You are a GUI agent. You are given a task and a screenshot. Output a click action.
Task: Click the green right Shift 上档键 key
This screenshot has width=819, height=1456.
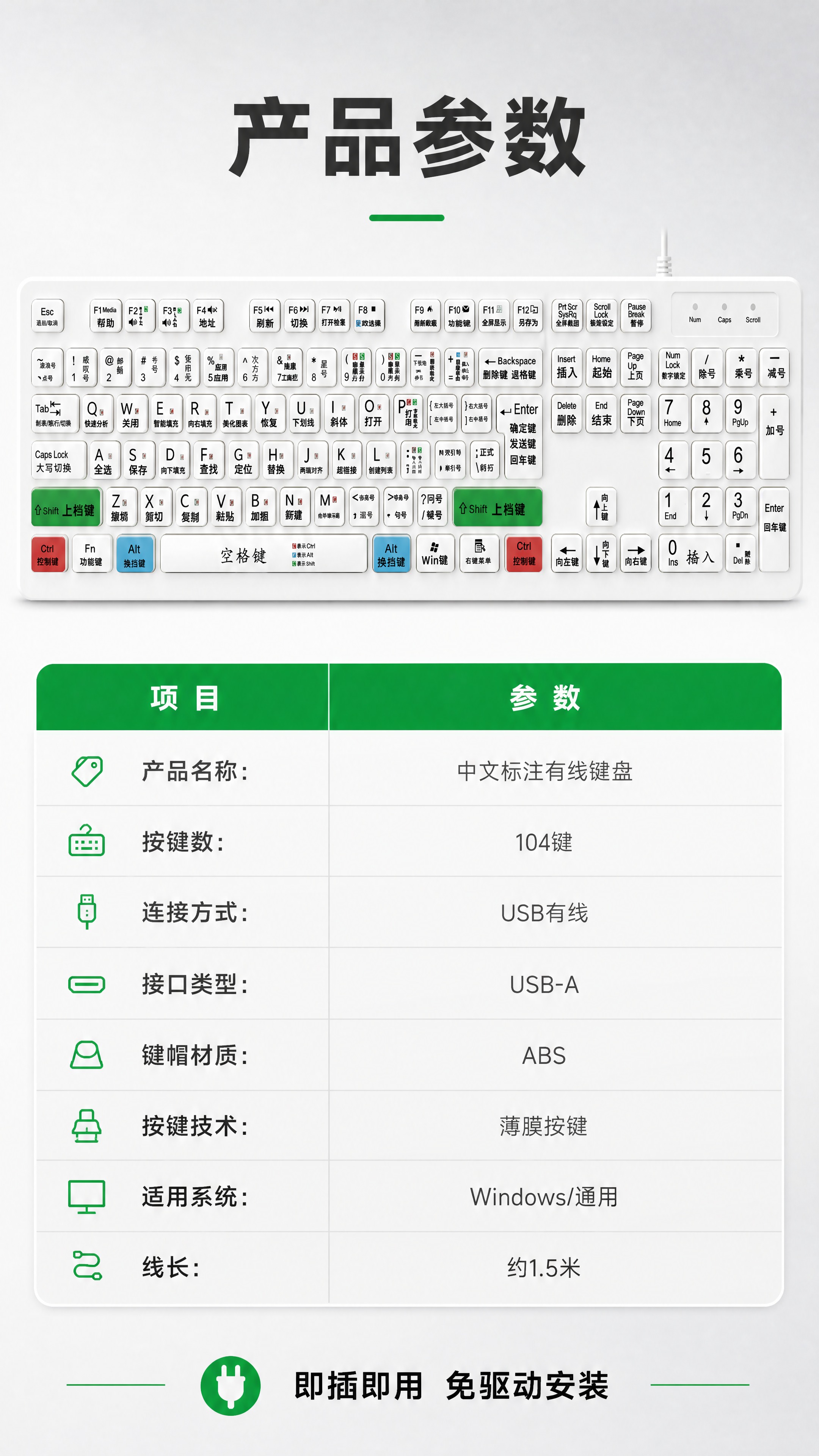tap(497, 507)
